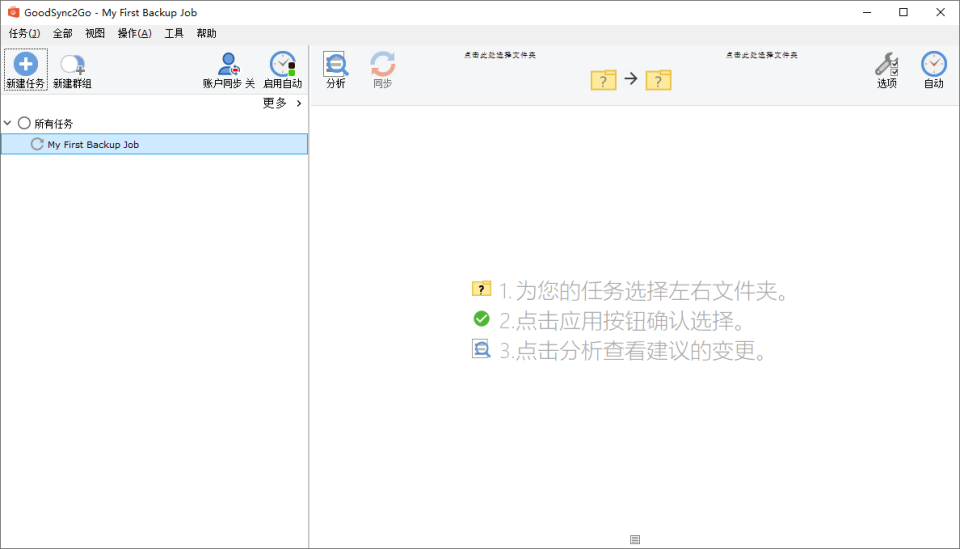Click the right folder path text
Image resolution: width=960 pixels, height=549 pixels.
762,55
